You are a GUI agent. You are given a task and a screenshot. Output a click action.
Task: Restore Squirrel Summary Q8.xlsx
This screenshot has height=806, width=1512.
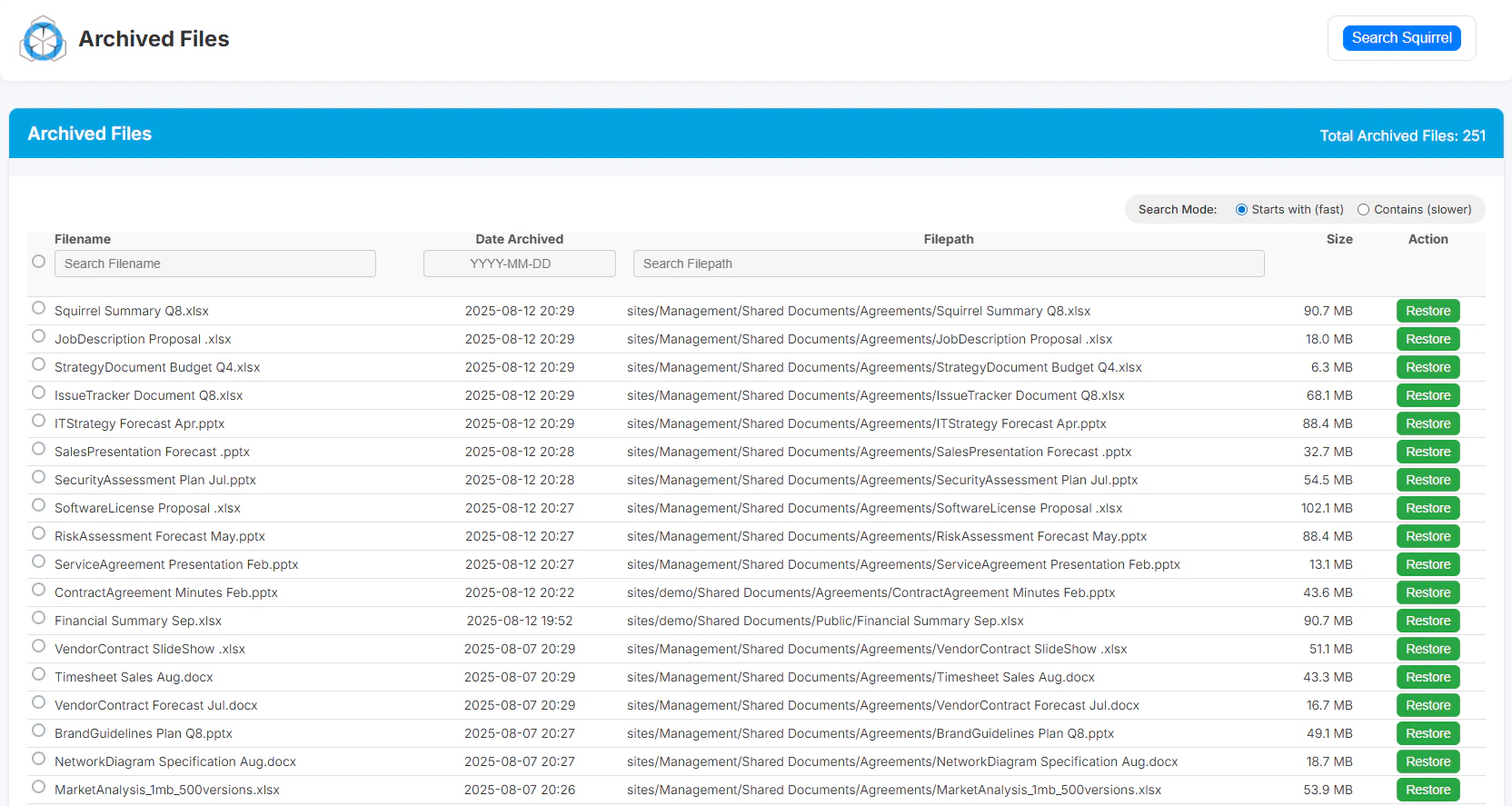tap(1427, 311)
